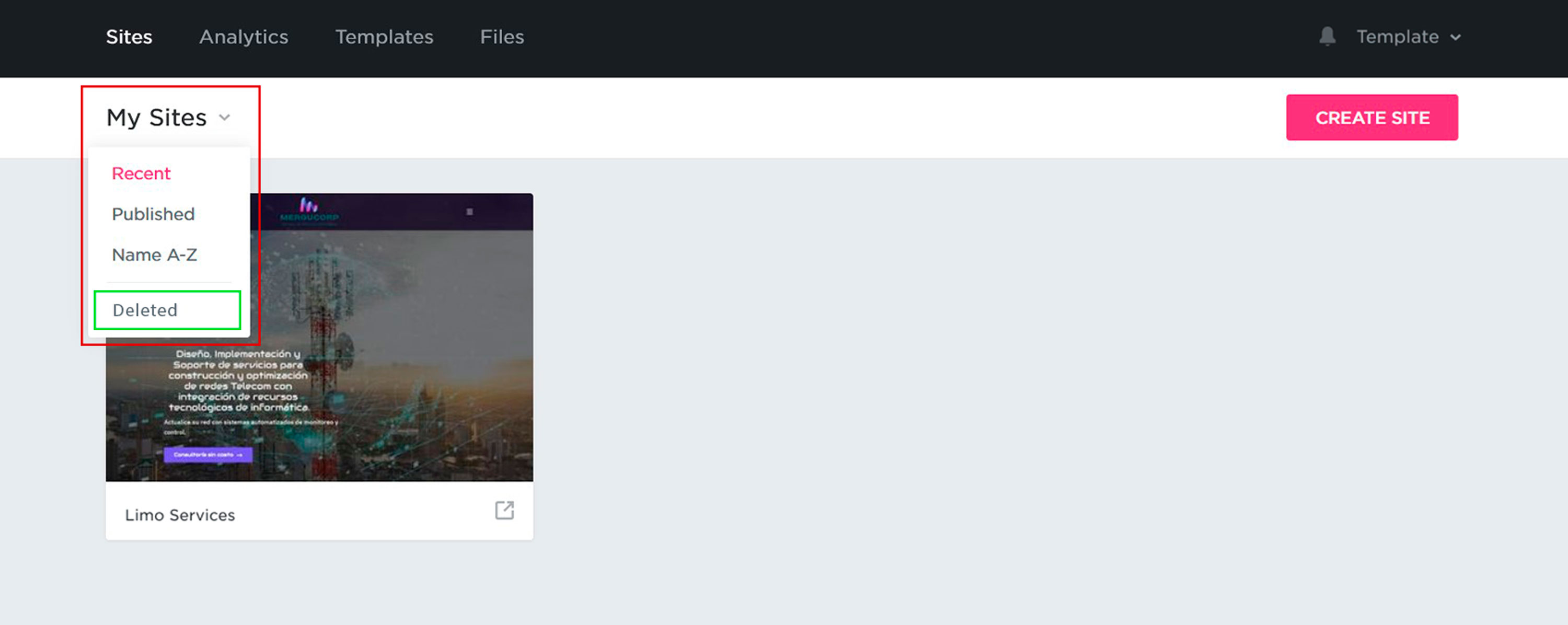Show Deleted sites
The image size is (1568, 625).
pos(145,310)
